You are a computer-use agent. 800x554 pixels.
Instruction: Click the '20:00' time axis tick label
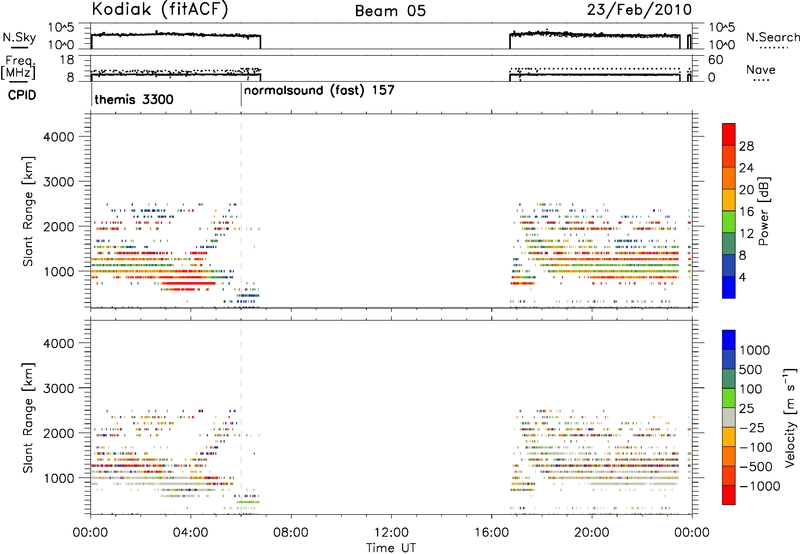(x=591, y=533)
